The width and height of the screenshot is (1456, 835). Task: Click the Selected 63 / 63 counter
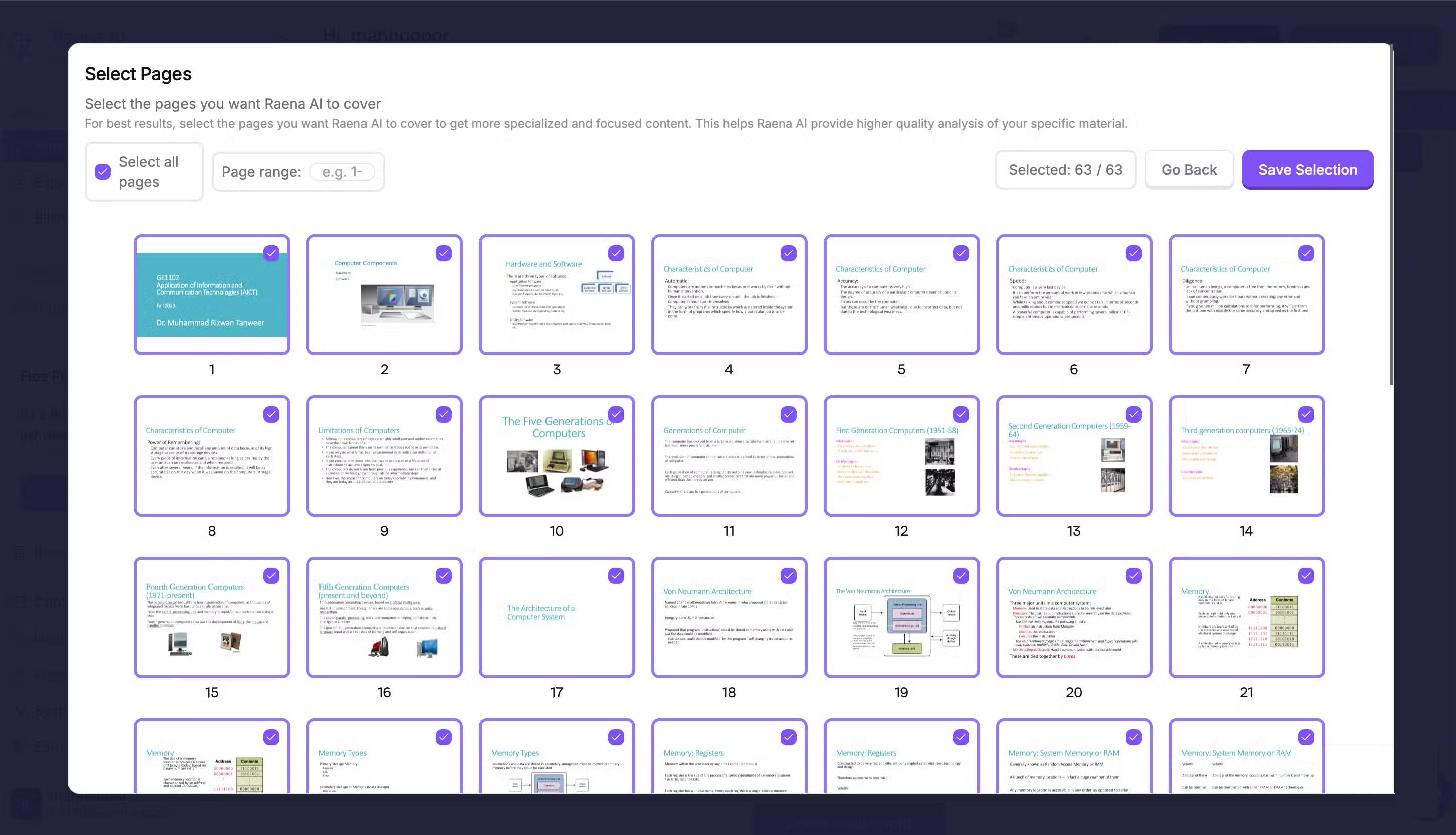[x=1065, y=170]
